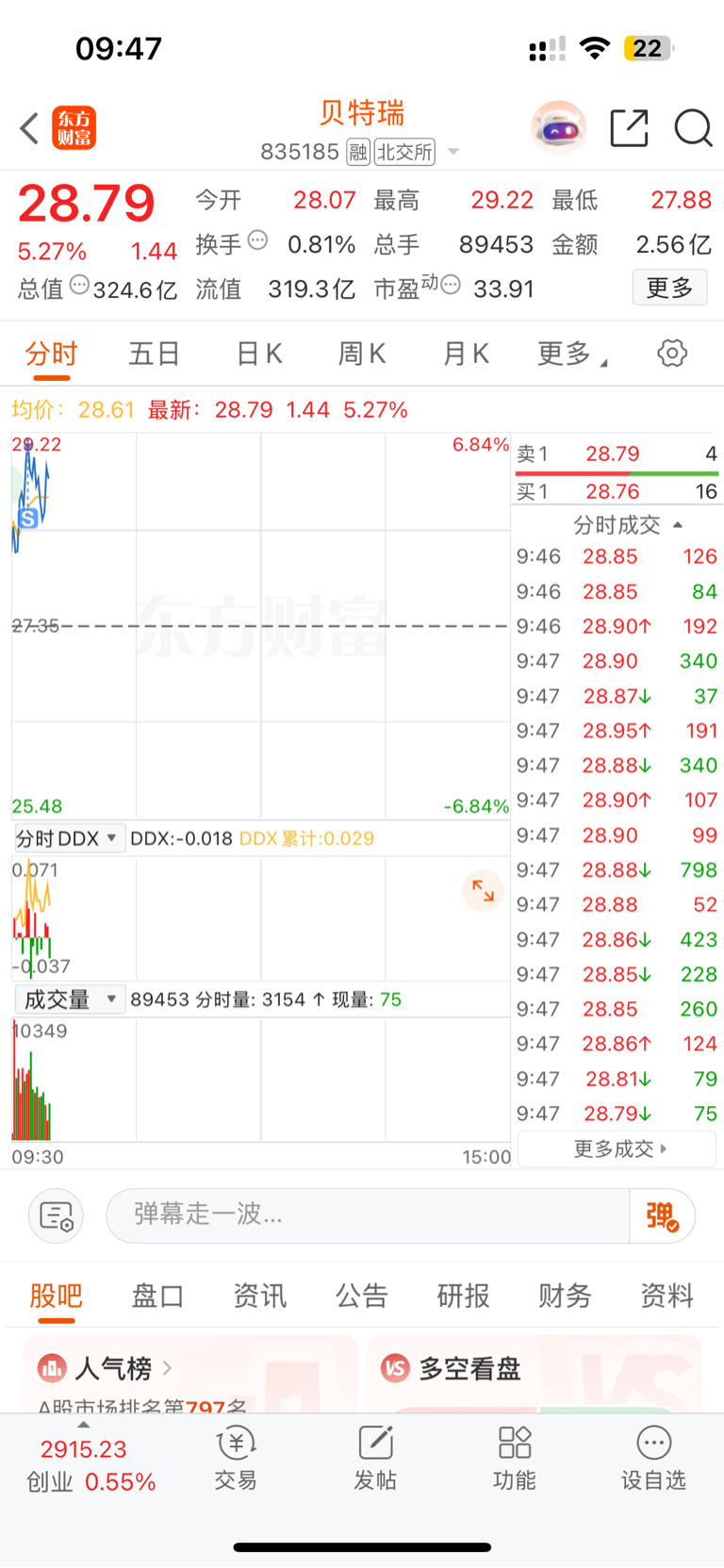Switch to the 研报 tab
724x1568 pixels.
click(x=463, y=1296)
